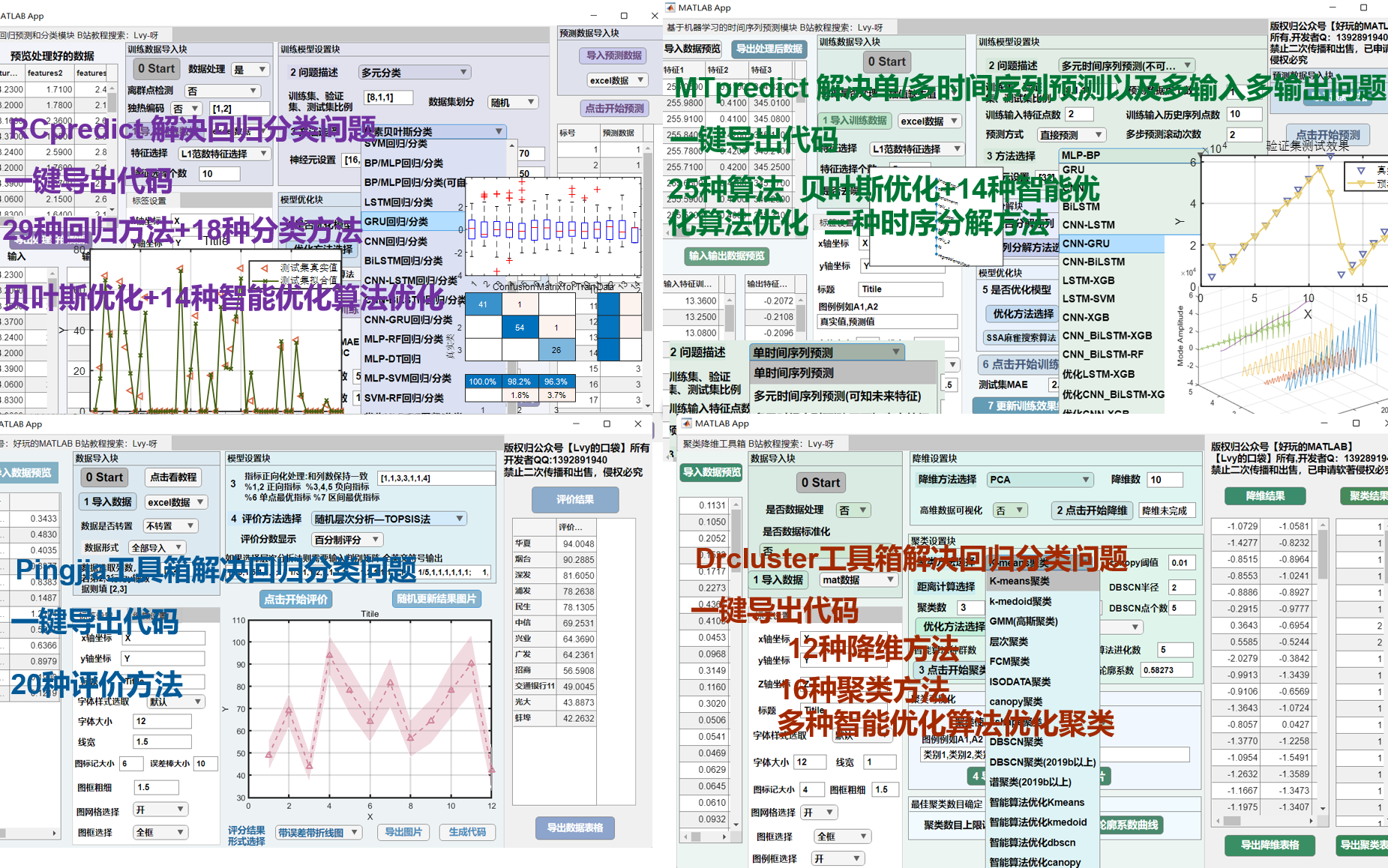Image resolution: width=1388 pixels, height=868 pixels.
Task: Open 单时间序列预测 problem dropdown
Action: pos(827,352)
